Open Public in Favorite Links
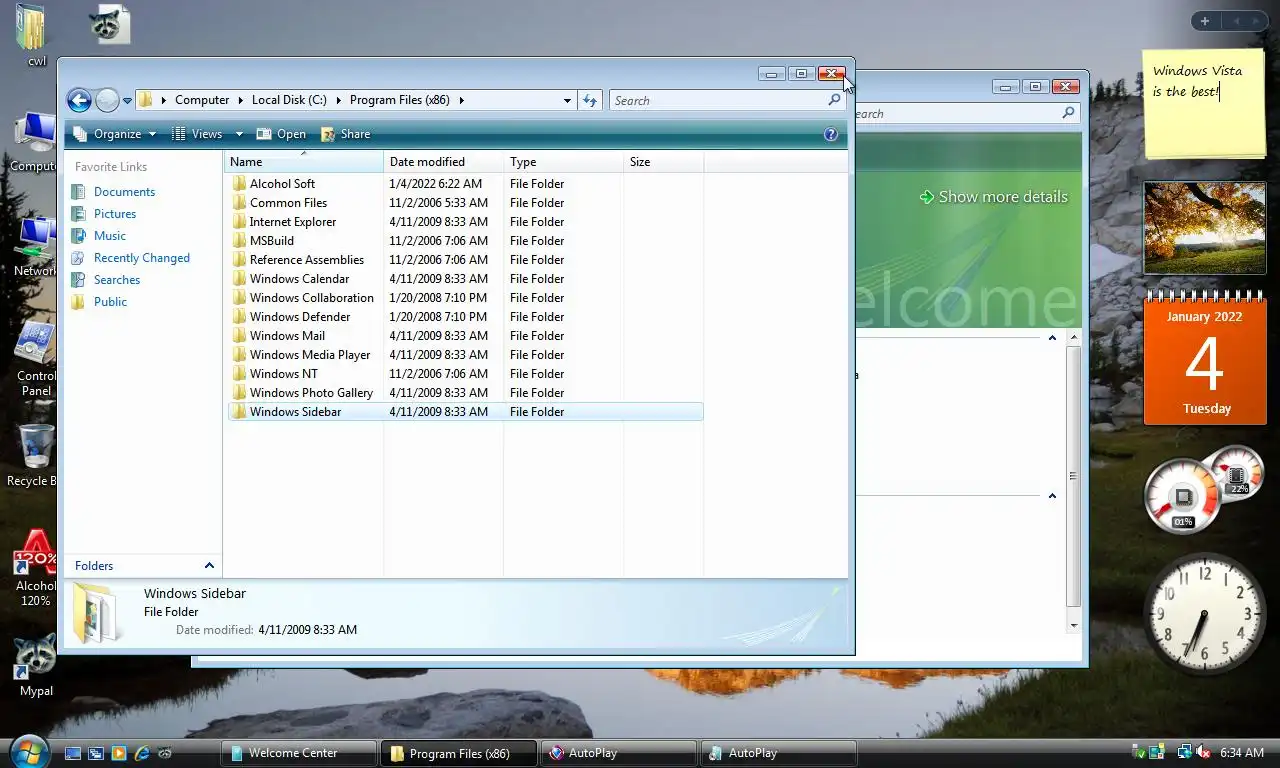This screenshot has width=1280, height=768. (x=110, y=302)
